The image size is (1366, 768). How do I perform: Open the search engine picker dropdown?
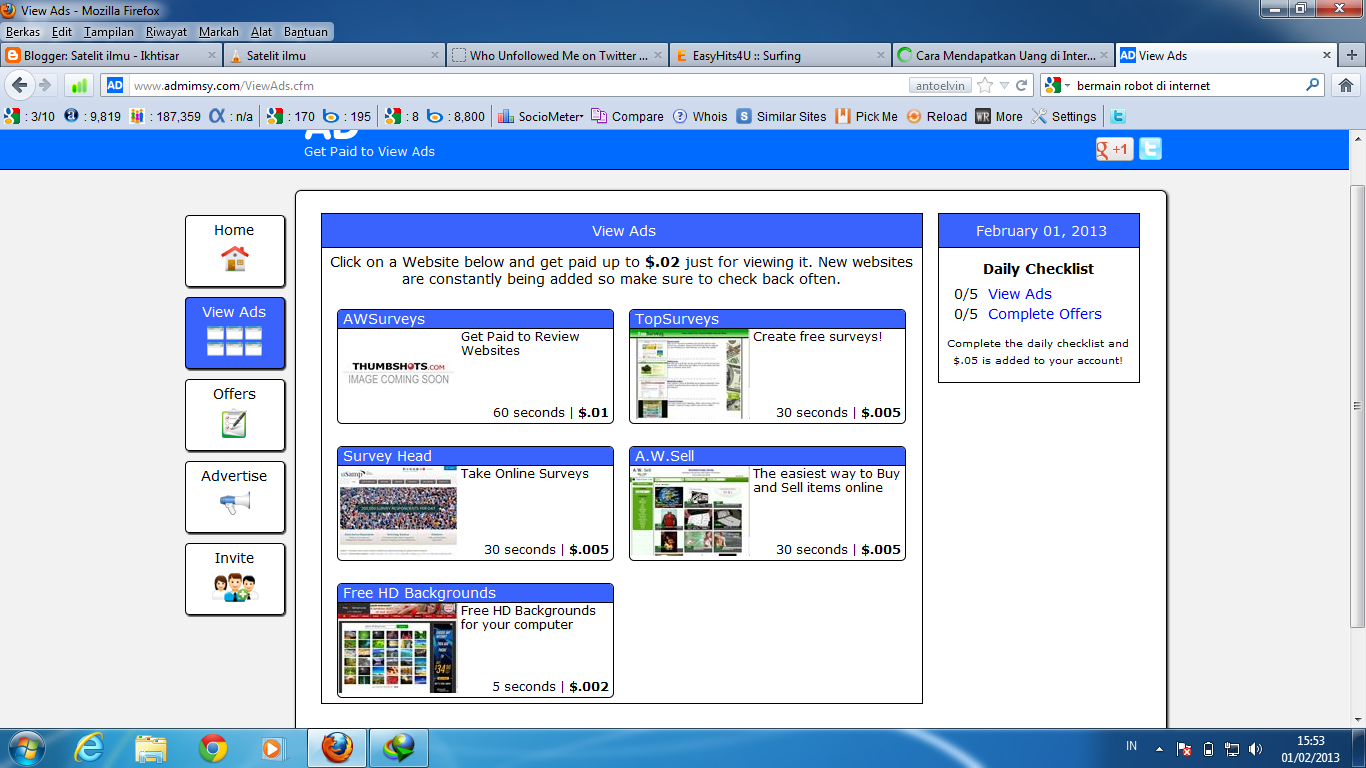click(1065, 85)
